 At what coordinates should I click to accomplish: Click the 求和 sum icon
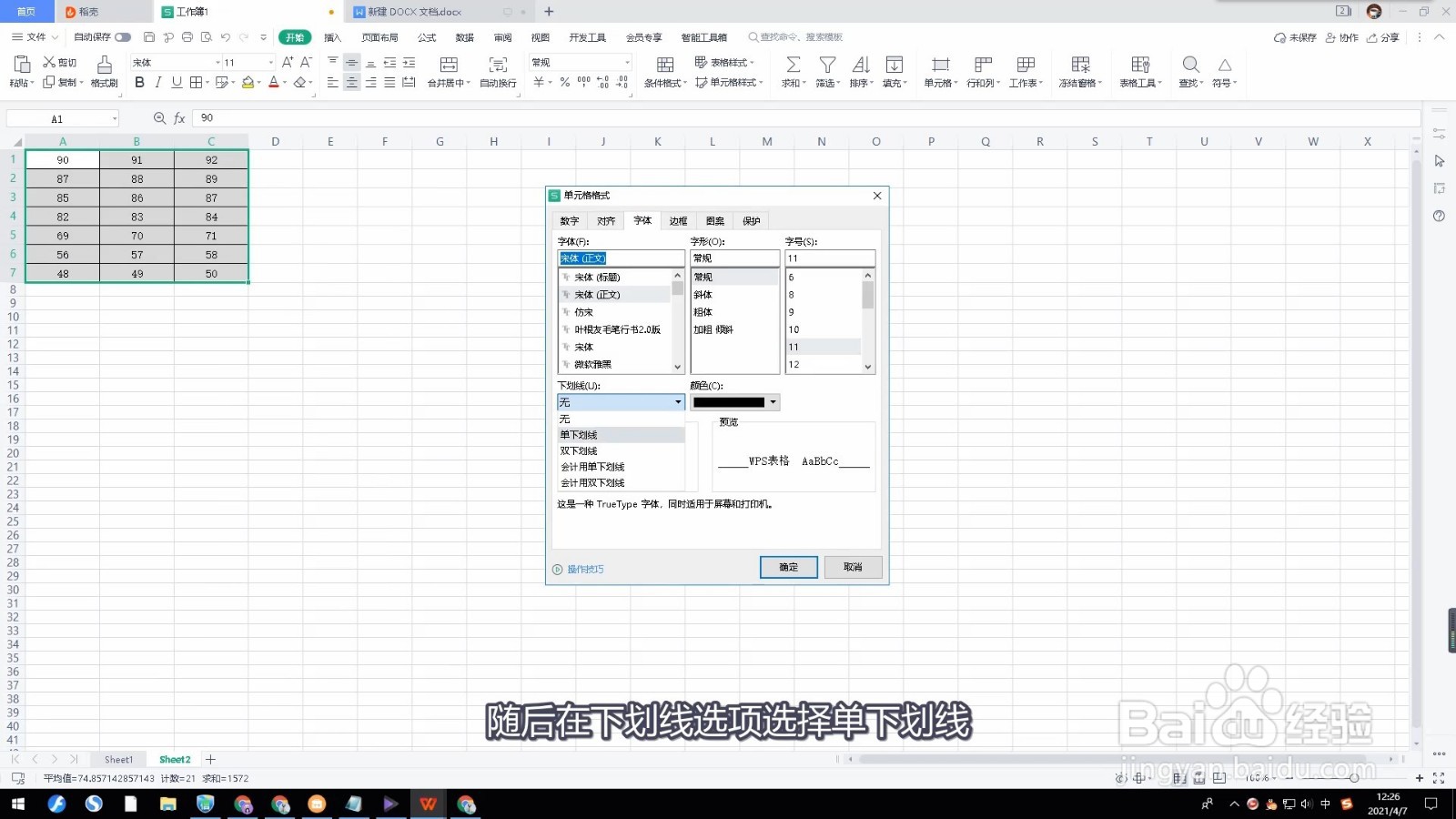point(794,65)
